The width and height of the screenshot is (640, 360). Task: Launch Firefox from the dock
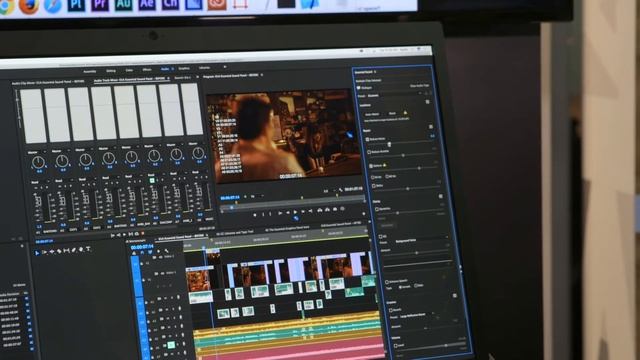pos(29,5)
